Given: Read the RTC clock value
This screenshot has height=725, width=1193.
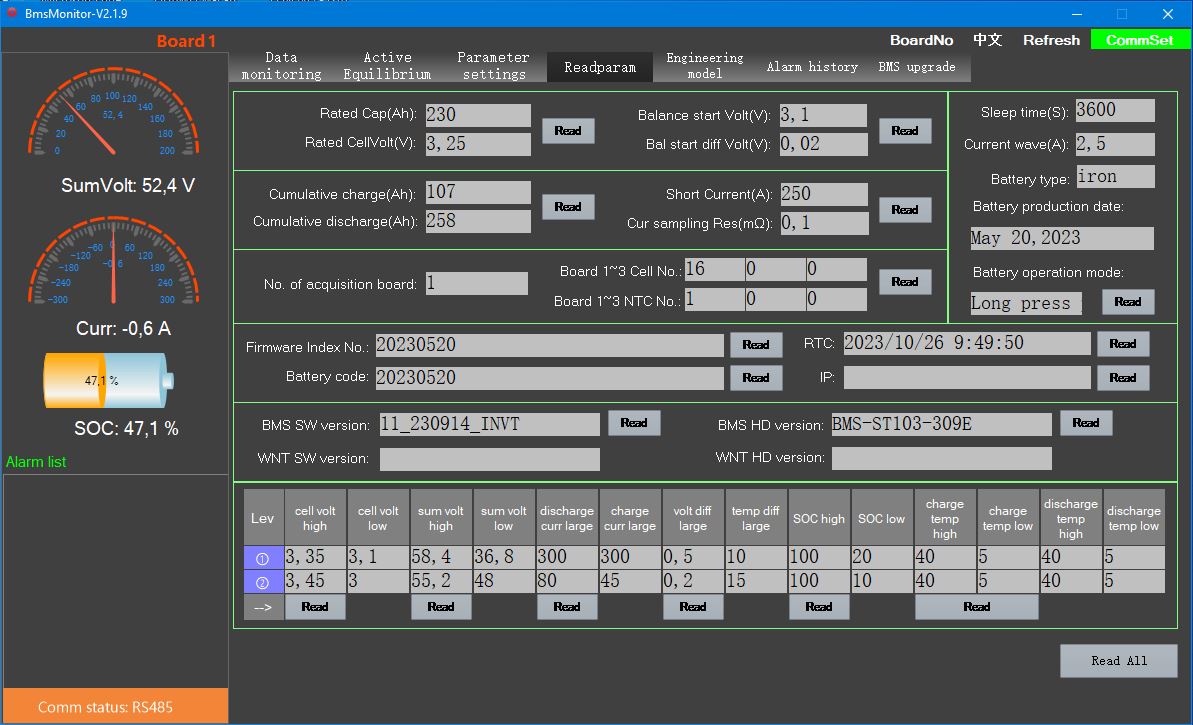Looking at the screenshot, I should pyautogui.click(x=1122, y=344).
